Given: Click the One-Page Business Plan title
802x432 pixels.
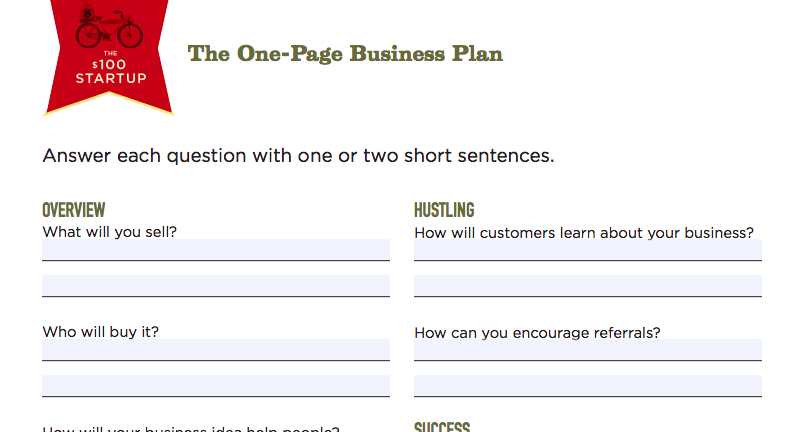Looking at the screenshot, I should pyautogui.click(x=345, y=54).
